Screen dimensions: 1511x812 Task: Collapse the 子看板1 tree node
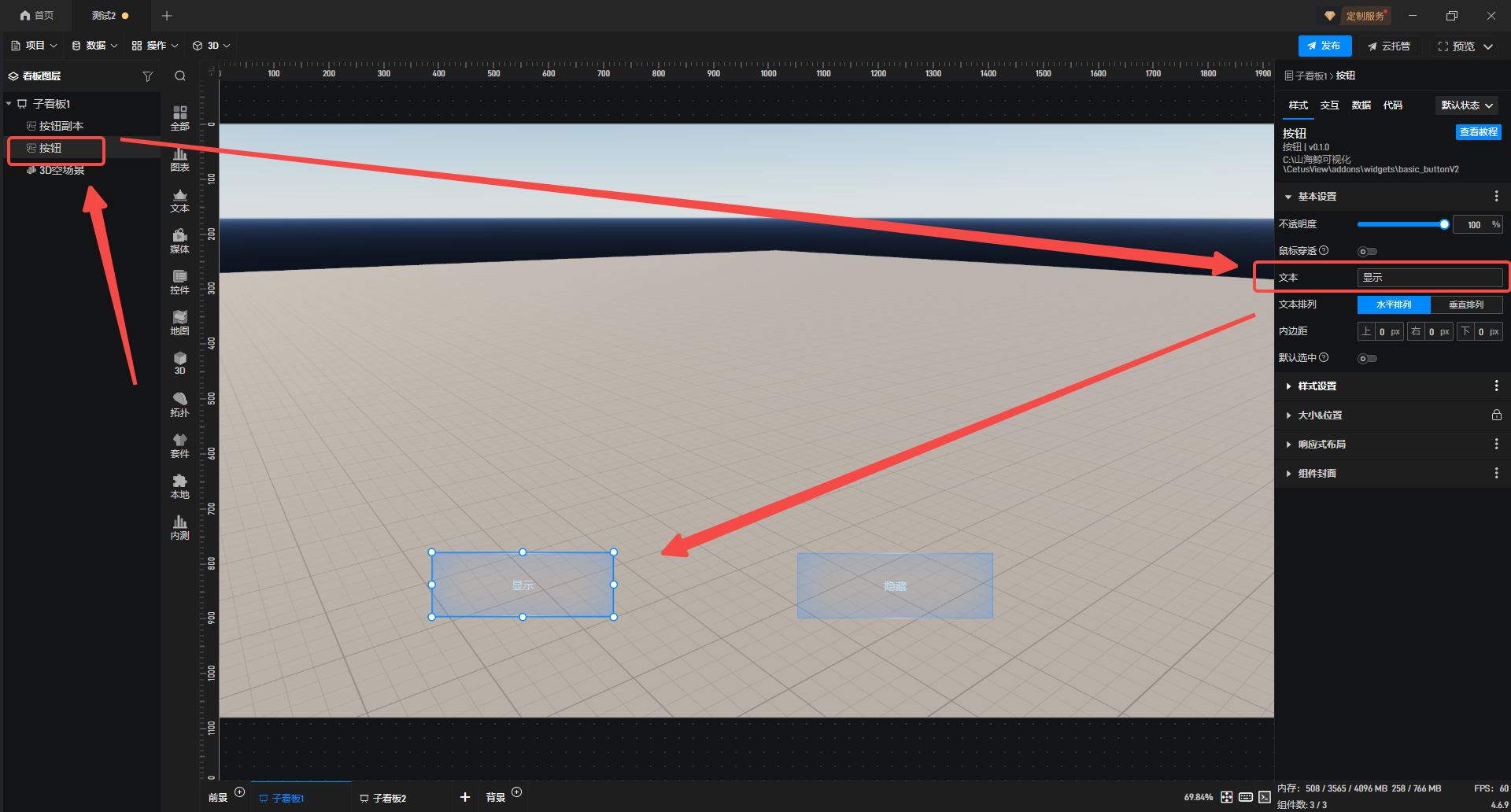click(x=9, y=104)
